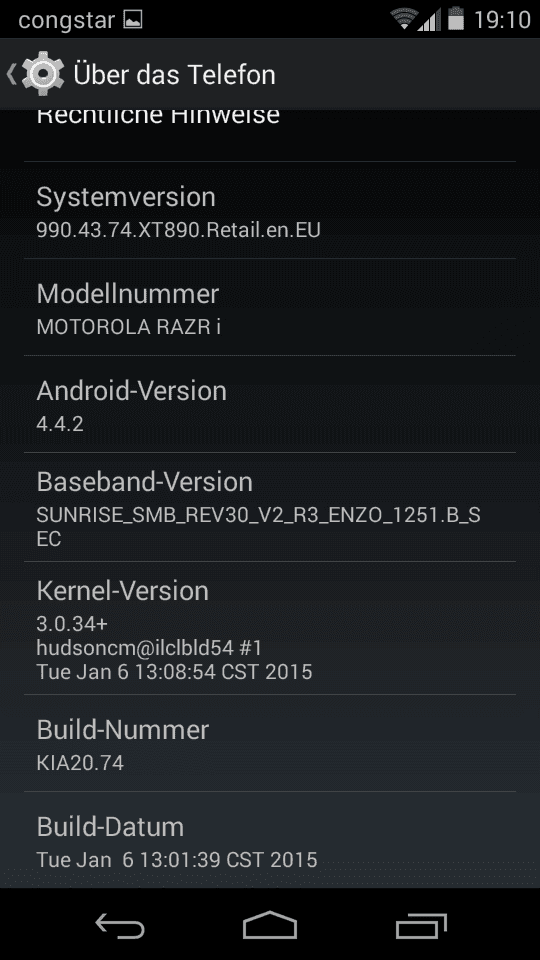Tap the Build-Nummer KIA20.74 entry
The width and height of the screenshot is (540, 960).
click(x=270, y=743)
